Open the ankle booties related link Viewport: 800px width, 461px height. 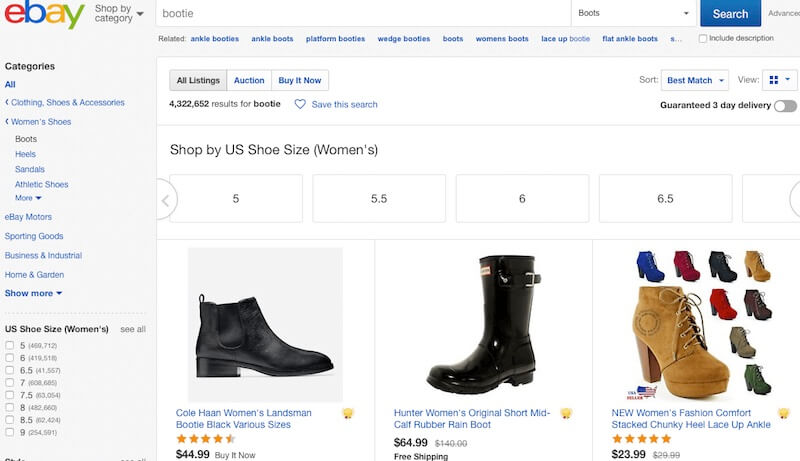pyautogui.click(x=215, y=39)
